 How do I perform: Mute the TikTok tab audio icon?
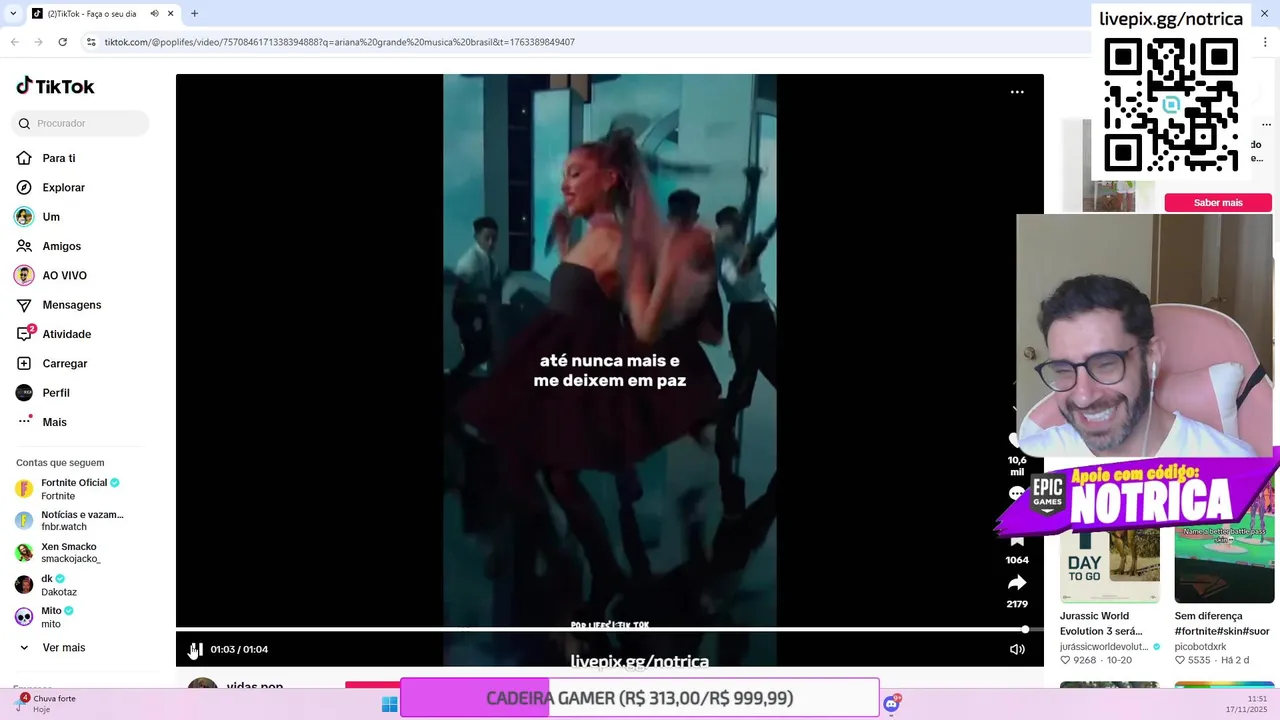click(x=154, y=14)
